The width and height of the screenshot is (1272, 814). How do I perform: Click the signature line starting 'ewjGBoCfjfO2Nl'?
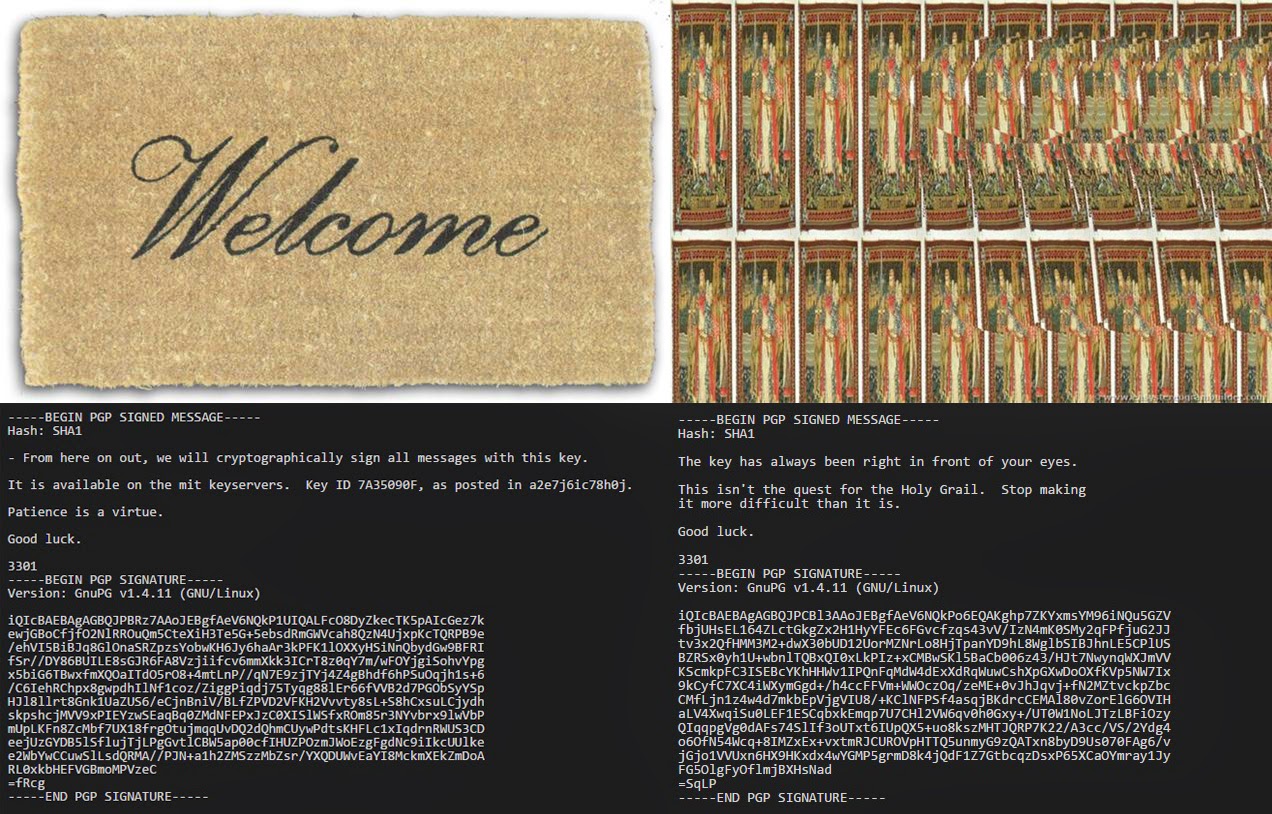click(x=245, y=634)
